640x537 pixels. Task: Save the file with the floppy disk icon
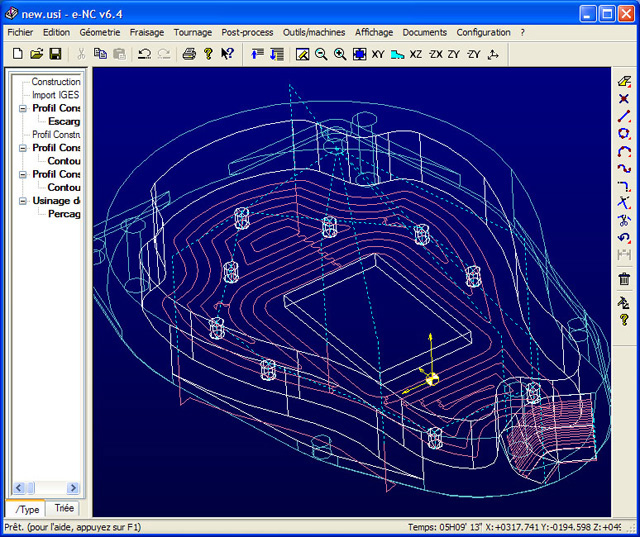(x=55, y=54)
